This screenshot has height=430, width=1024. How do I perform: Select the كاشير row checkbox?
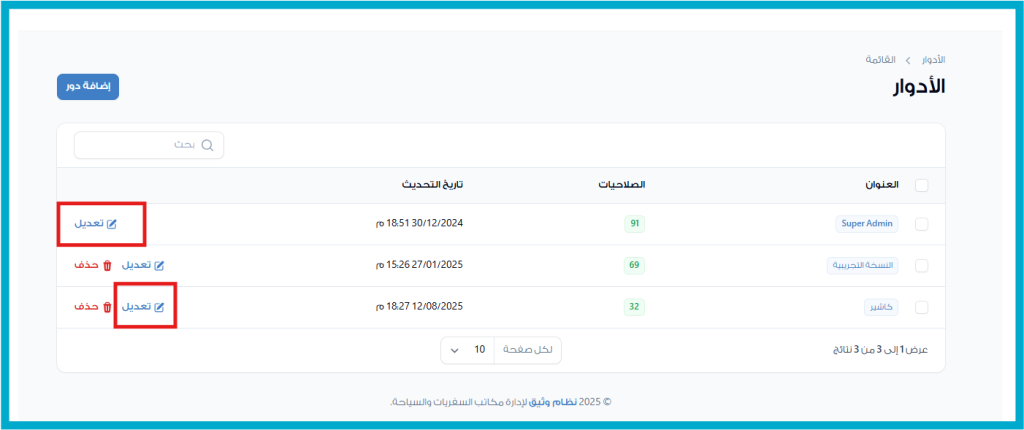tap(921, 307)
